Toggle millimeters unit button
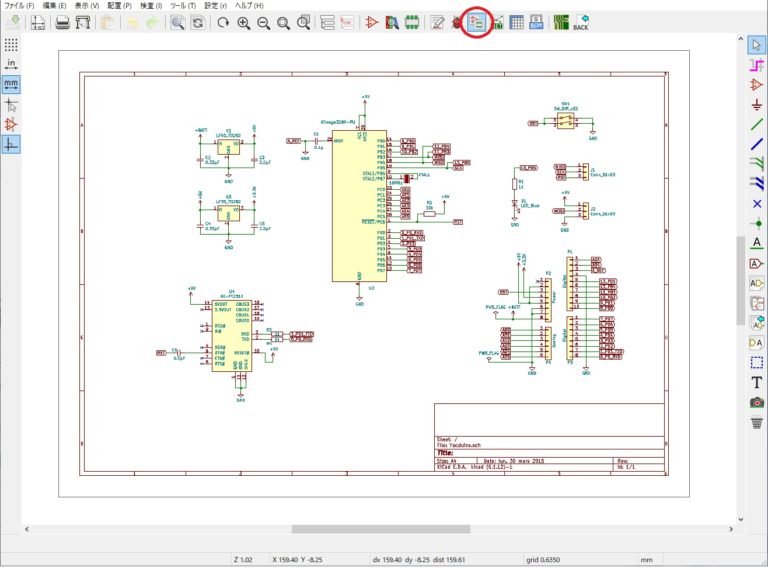 12,84
